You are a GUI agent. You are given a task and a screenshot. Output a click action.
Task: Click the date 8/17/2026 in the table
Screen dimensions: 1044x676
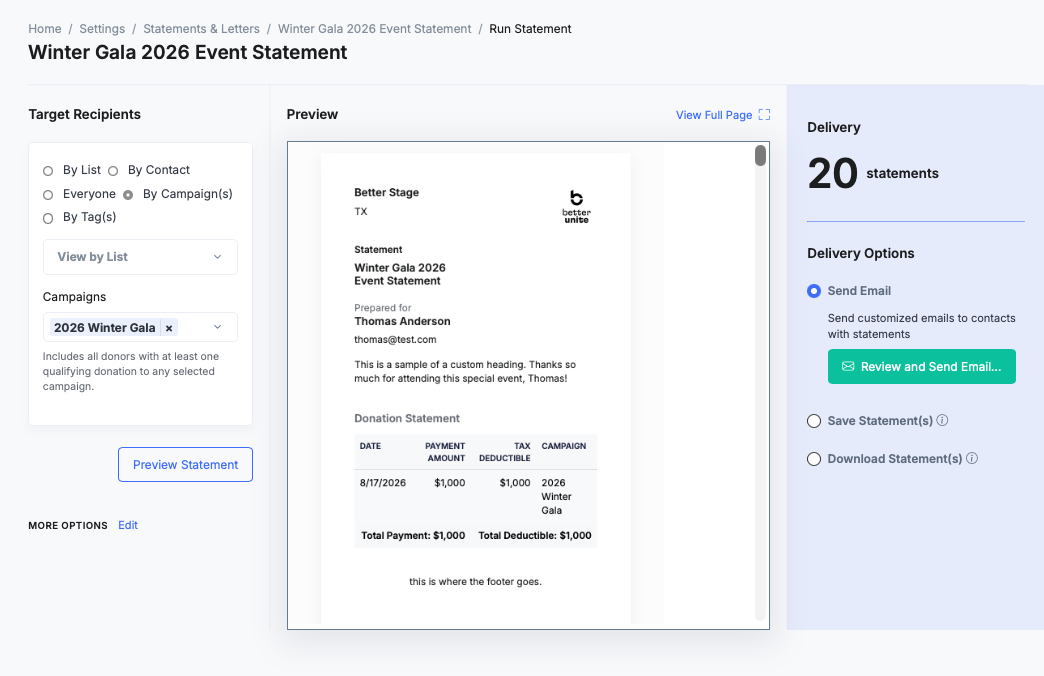click(x=383, y=482)
